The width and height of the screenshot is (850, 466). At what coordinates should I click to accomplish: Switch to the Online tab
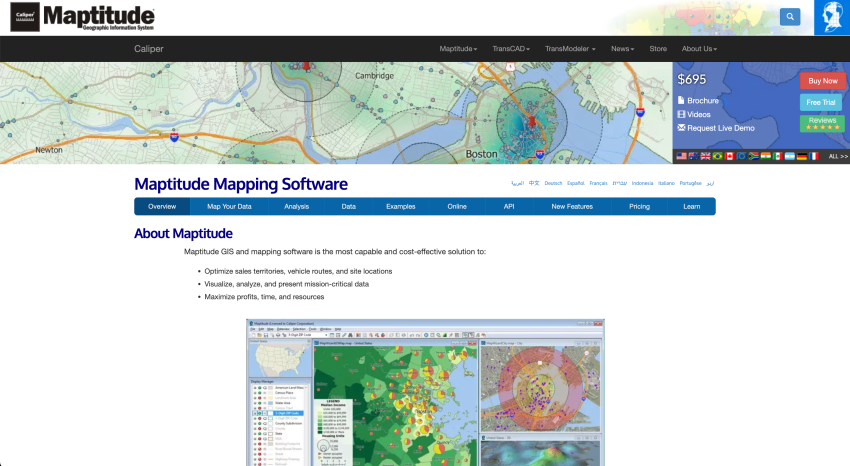coord(457,206)
